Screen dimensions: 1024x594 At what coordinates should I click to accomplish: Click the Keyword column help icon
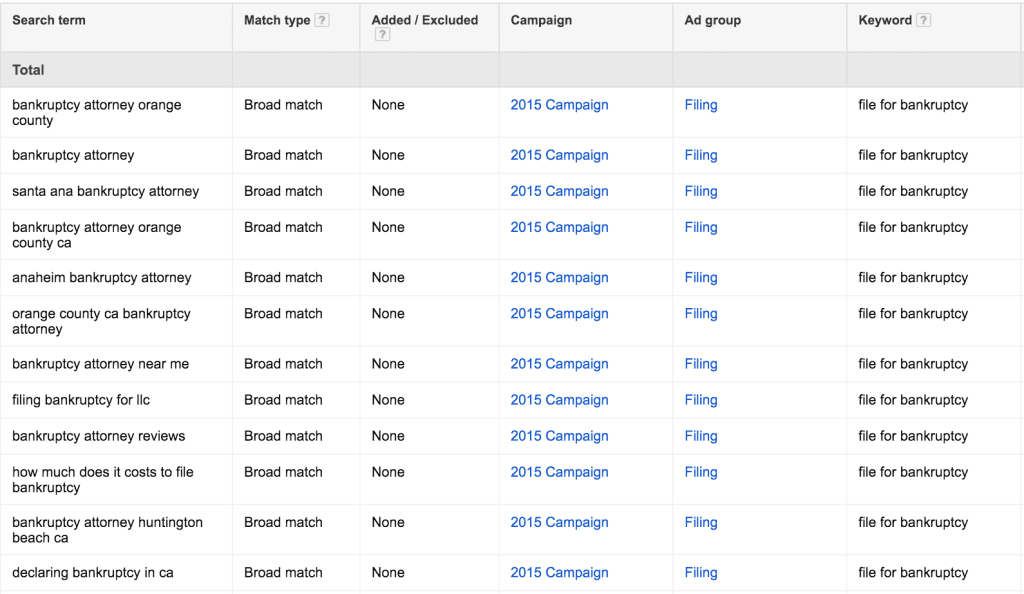(x=923, y=20)
